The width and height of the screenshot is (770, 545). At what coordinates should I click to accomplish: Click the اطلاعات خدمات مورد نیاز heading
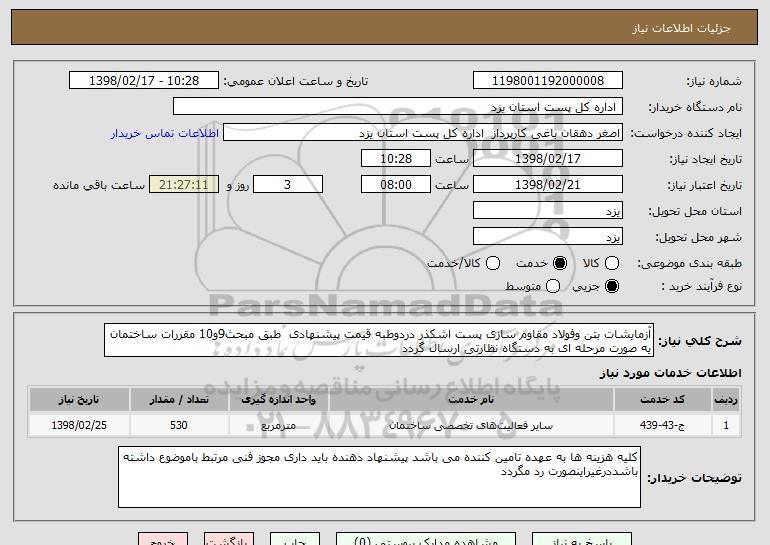pyautogui.click(x=670, y=373)
